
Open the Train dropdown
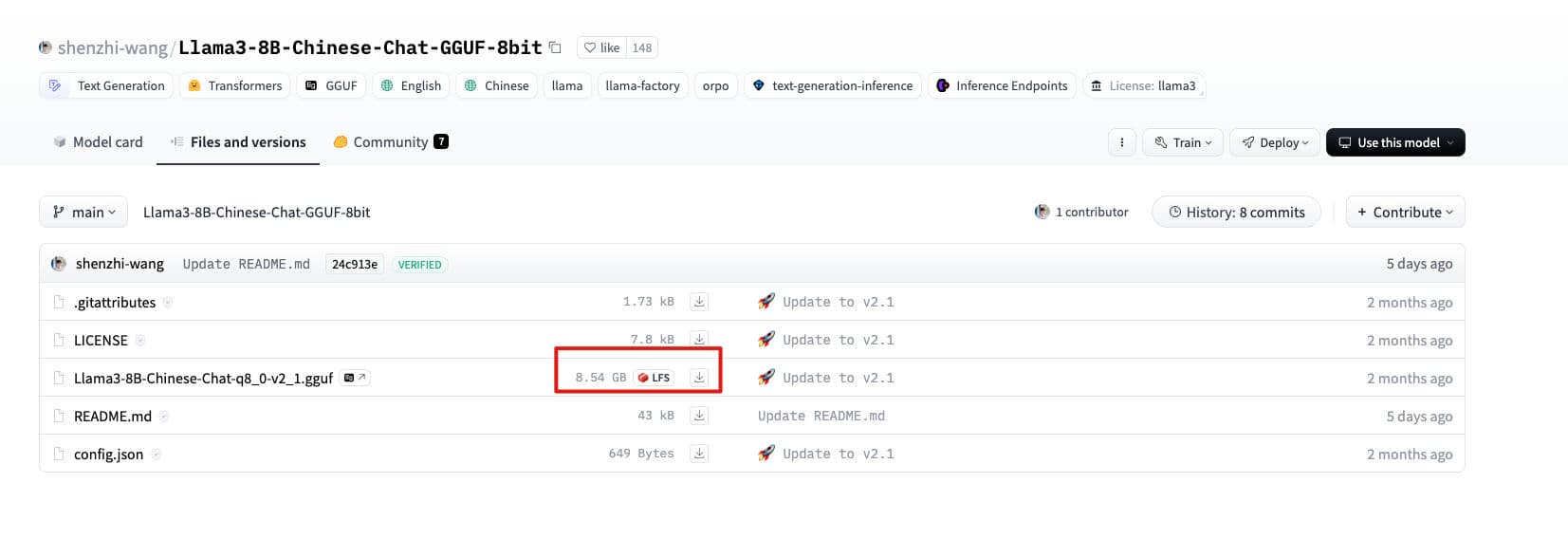click(x=1183, y=142)
